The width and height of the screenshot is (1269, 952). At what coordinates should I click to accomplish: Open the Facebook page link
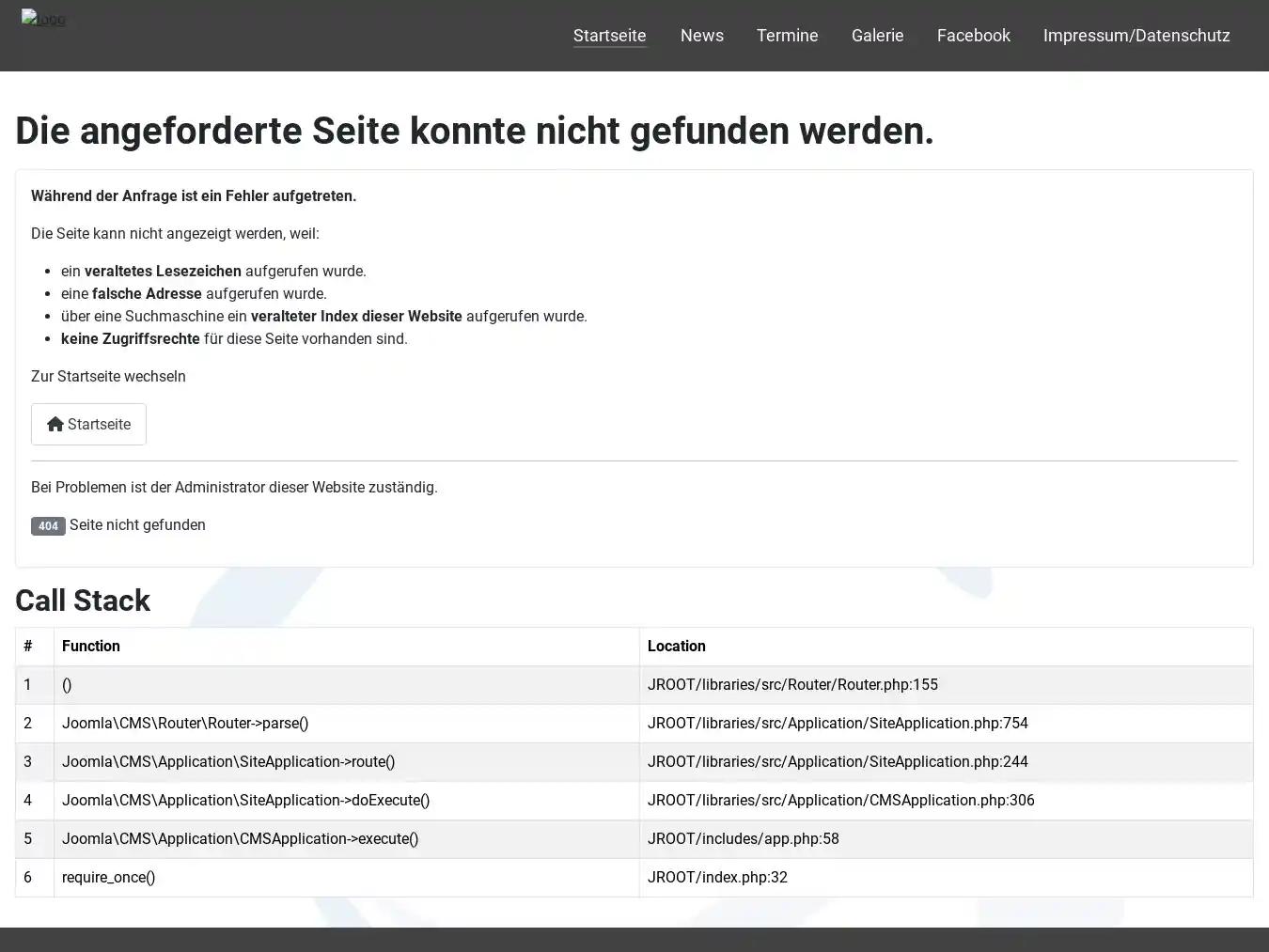pos(973,36)
